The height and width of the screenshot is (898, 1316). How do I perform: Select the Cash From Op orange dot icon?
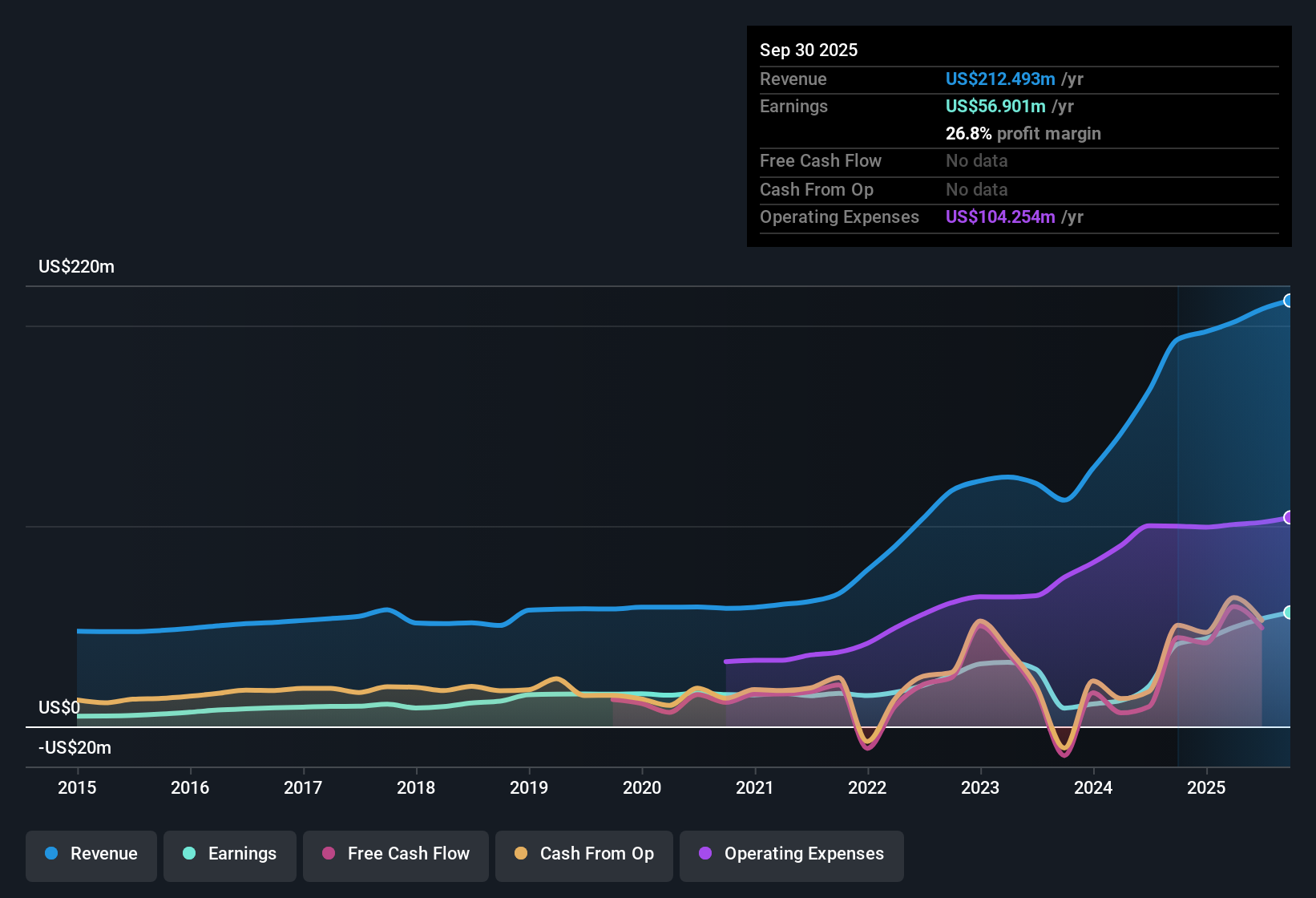(521, 854)
